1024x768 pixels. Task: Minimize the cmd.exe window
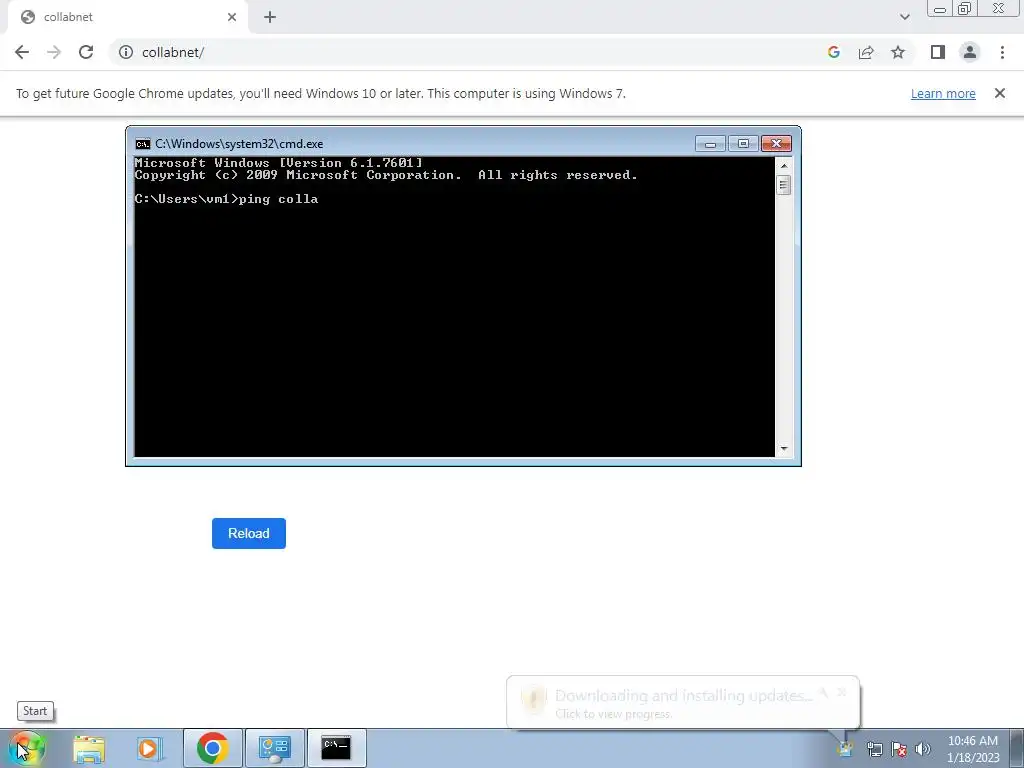coord(710,144)
